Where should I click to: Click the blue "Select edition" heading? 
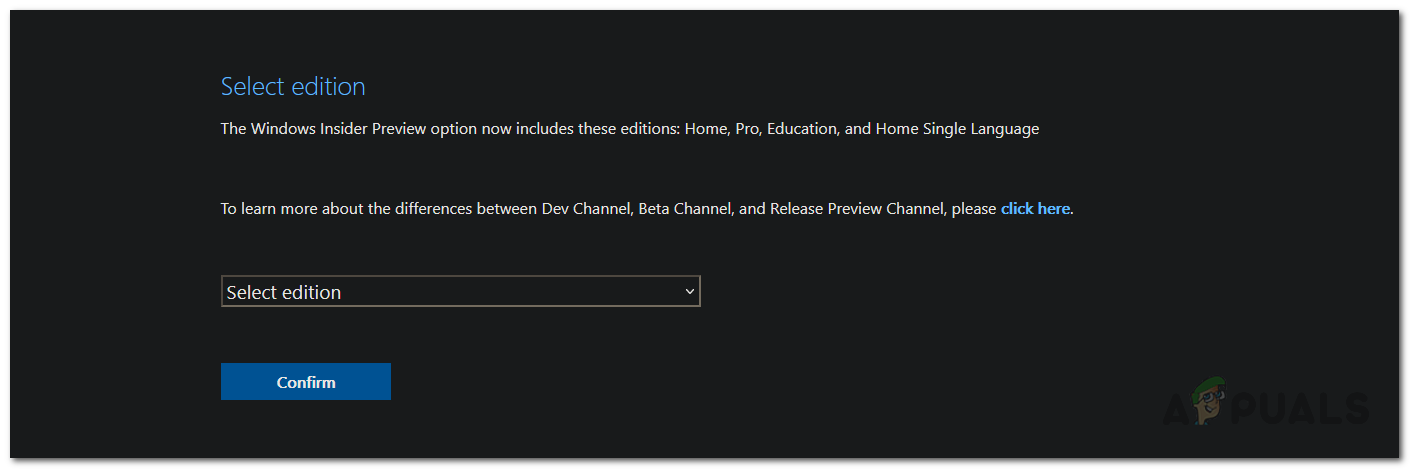[x=293, y=86]
